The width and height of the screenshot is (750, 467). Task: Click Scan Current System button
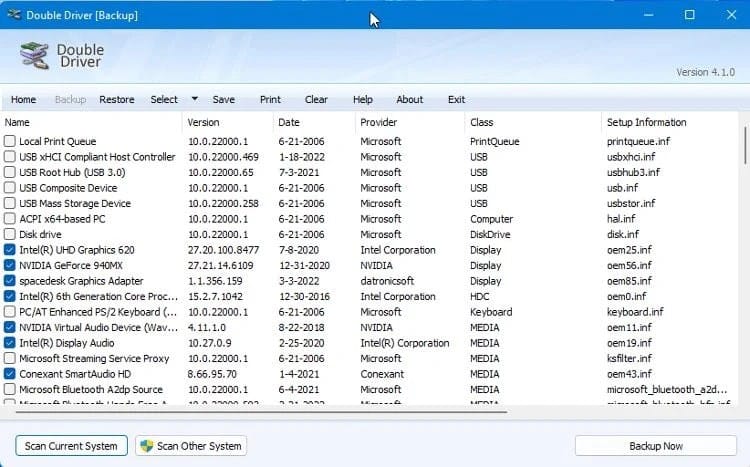[x=70, y=446]
